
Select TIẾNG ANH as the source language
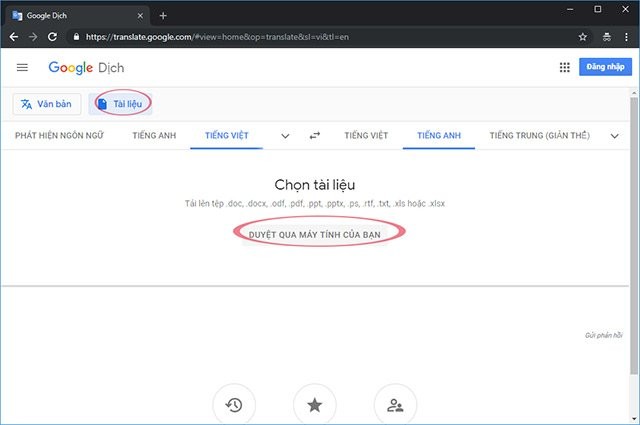click(154, 136)
